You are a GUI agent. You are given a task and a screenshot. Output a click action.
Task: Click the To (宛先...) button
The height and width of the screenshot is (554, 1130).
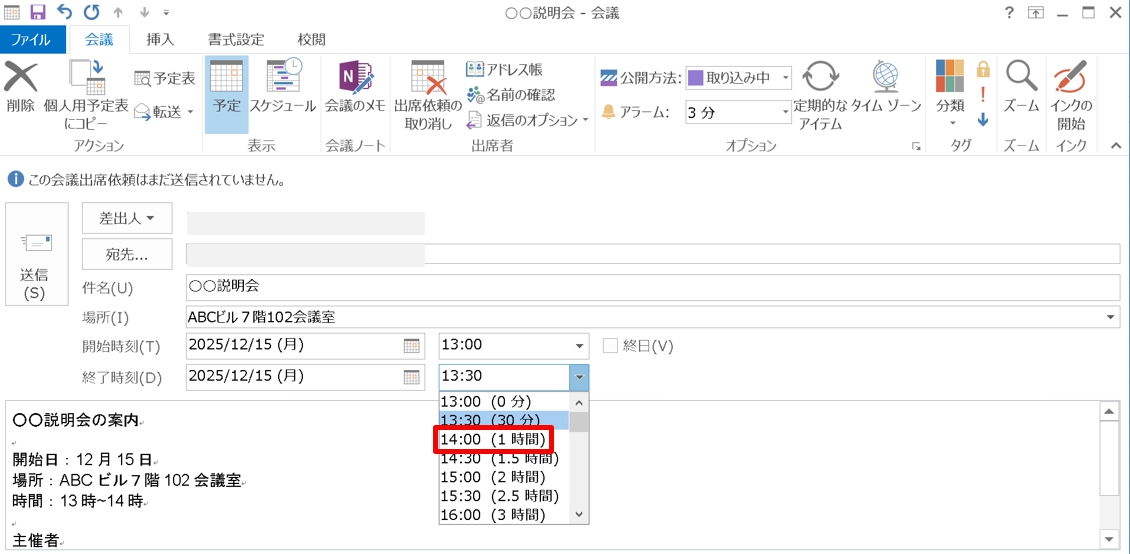point(127,254)
